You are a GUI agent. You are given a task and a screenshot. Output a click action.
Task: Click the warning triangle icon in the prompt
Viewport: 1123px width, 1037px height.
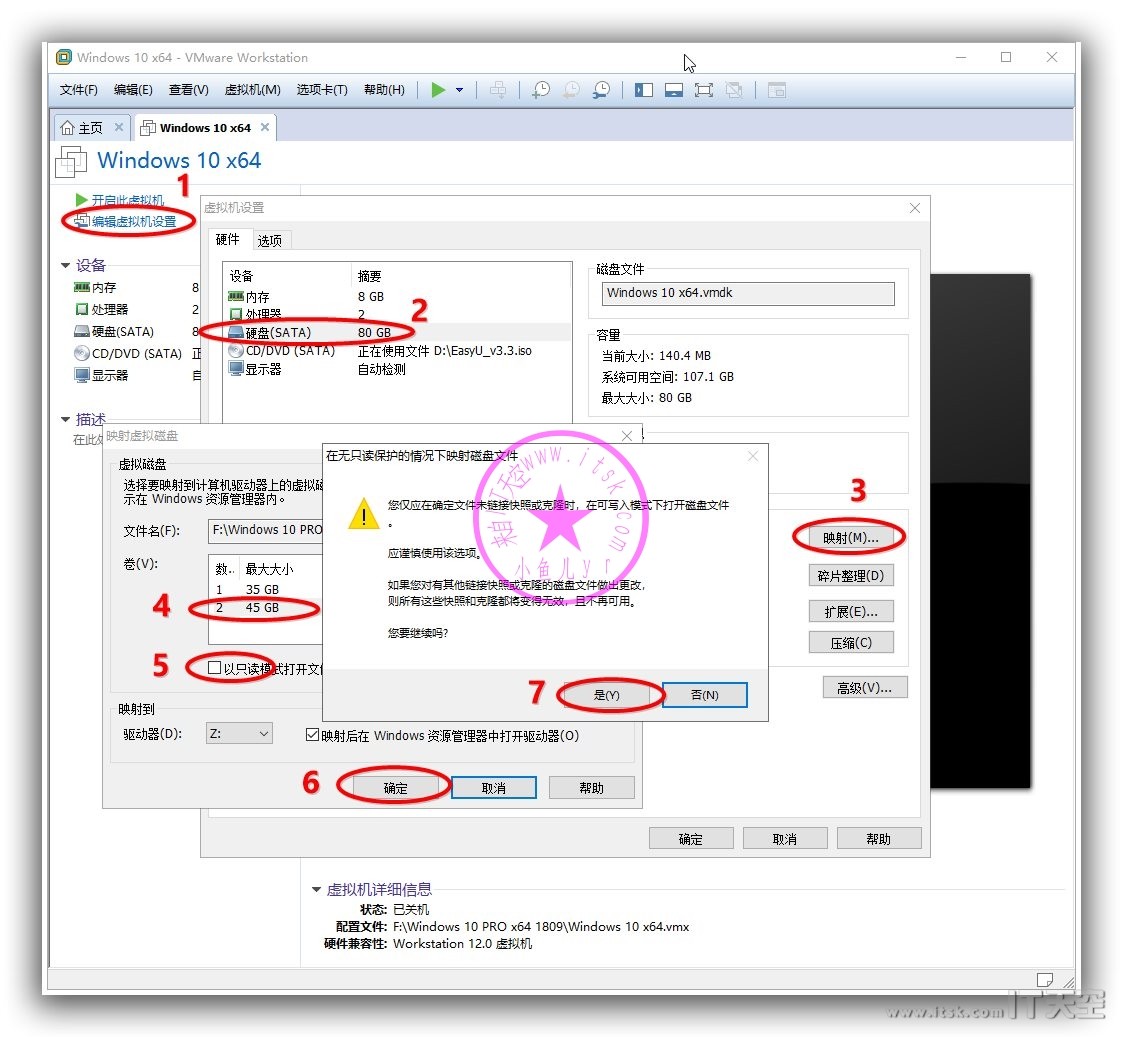[364, 513]
